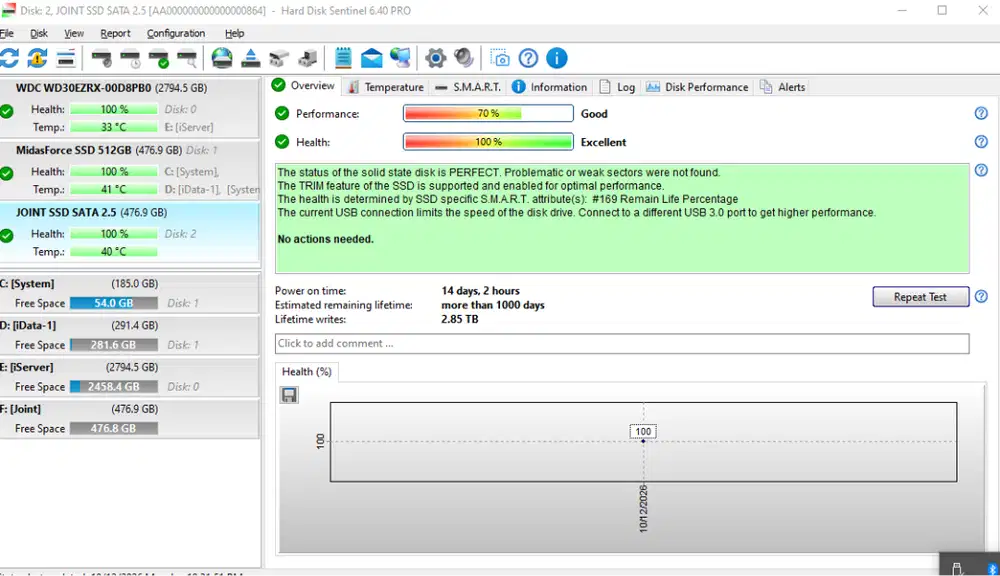Open settings with the gear icon
Screen dimensions: 1000x576
pyautogui.click(x=436, y=58)
